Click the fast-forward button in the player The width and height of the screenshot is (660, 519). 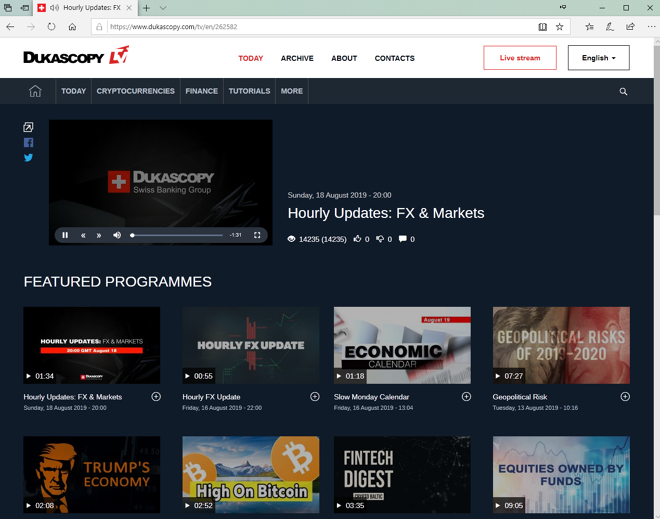click(x=99, y=235)
